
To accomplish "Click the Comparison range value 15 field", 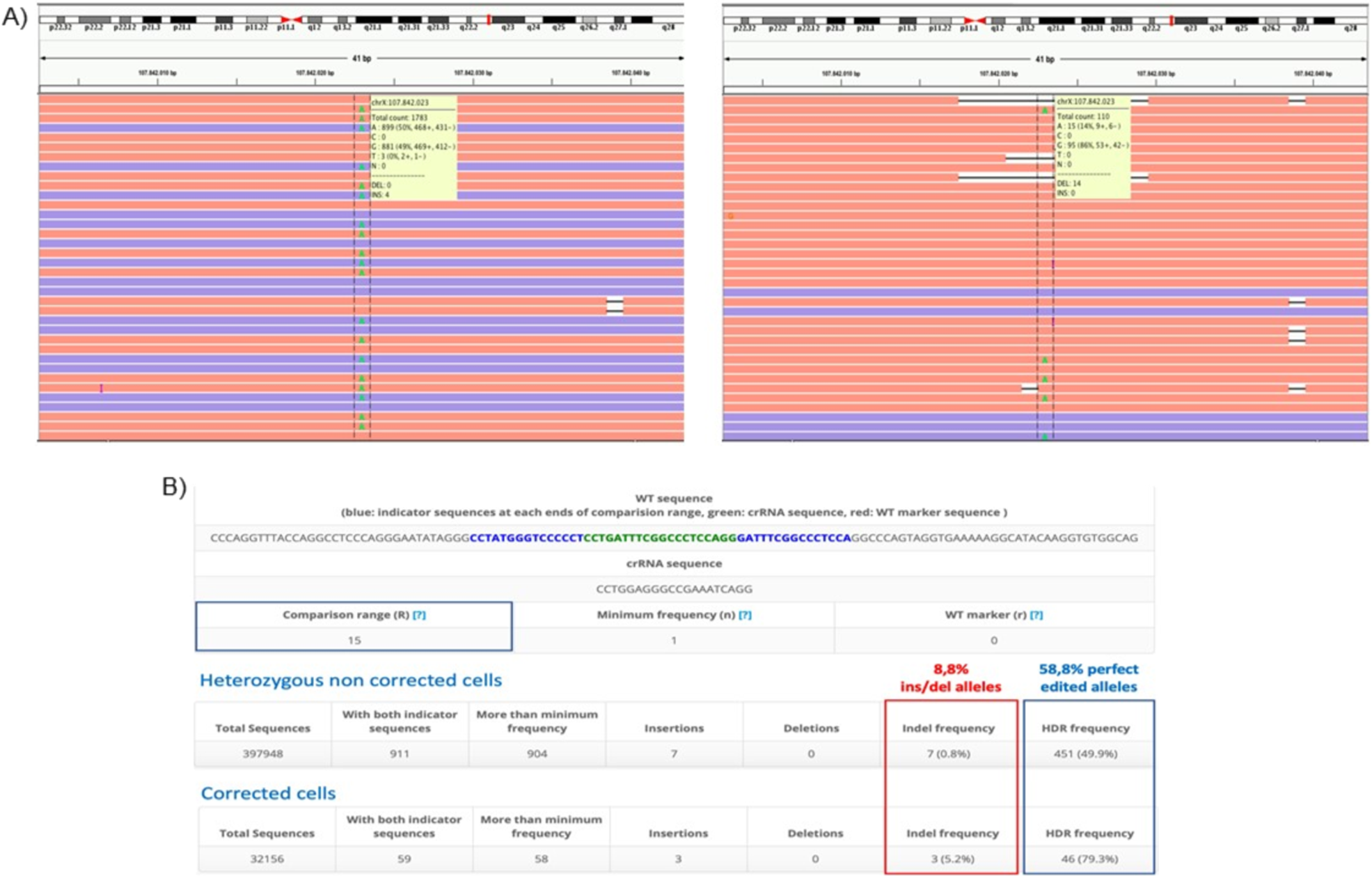I will point(354,640).
